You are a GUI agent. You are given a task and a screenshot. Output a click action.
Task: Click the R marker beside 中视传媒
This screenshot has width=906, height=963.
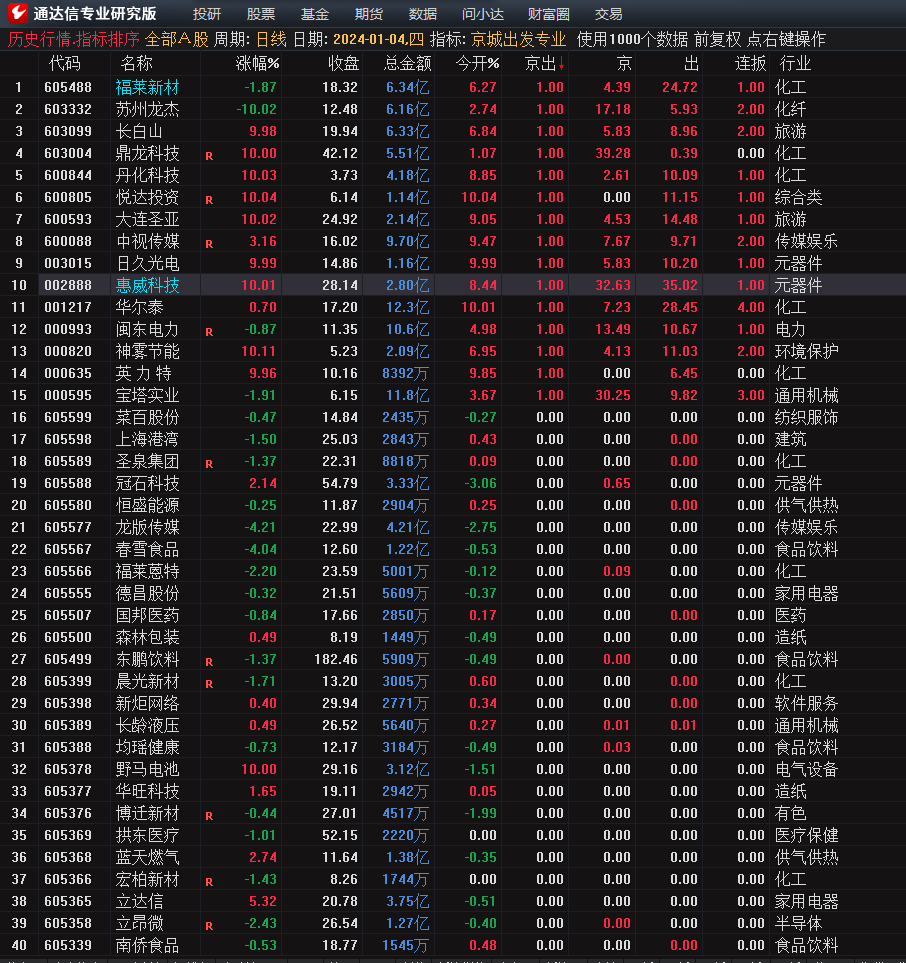pyautogui.click(x=209, y=244)
